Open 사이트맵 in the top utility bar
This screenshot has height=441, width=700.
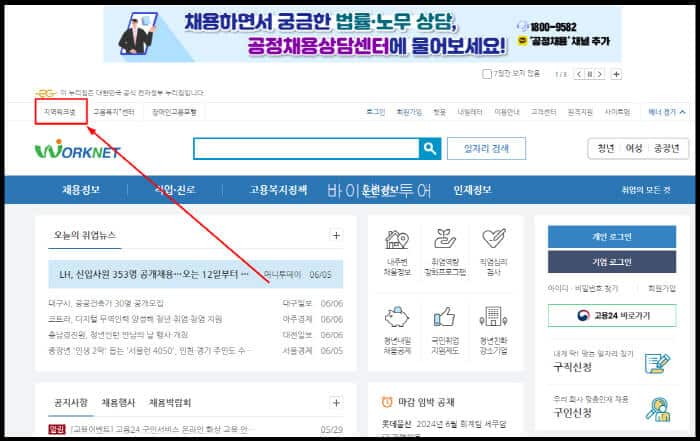point(617,112)
